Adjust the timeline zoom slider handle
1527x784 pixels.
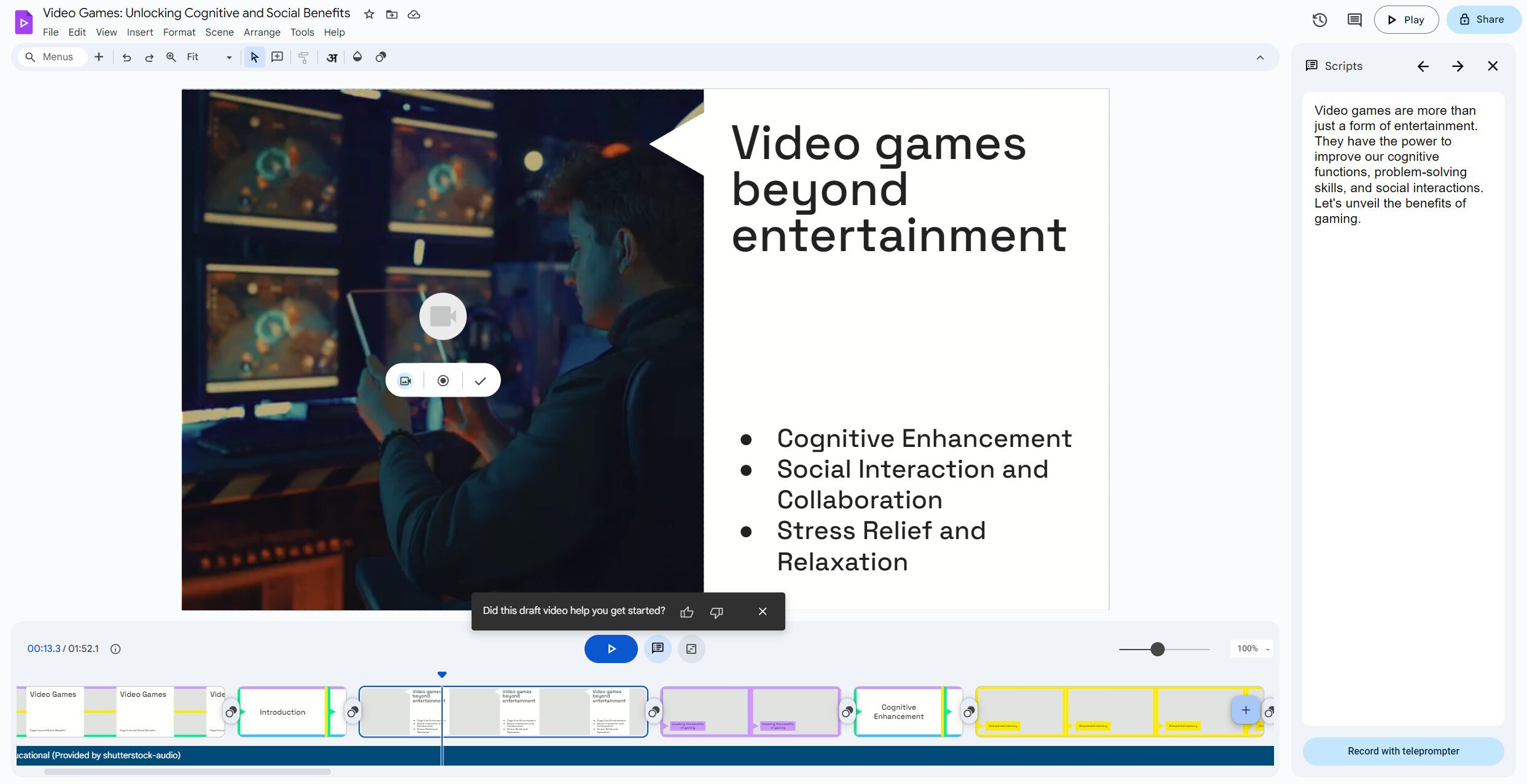click(x=1157, y=649)
